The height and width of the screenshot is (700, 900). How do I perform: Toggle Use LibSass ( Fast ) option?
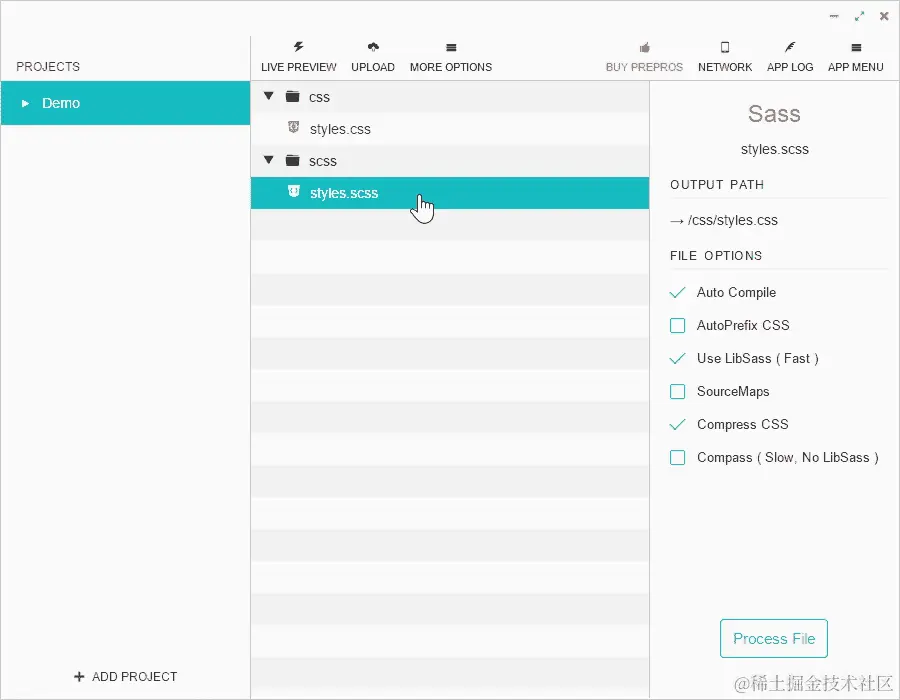point(677,359)
